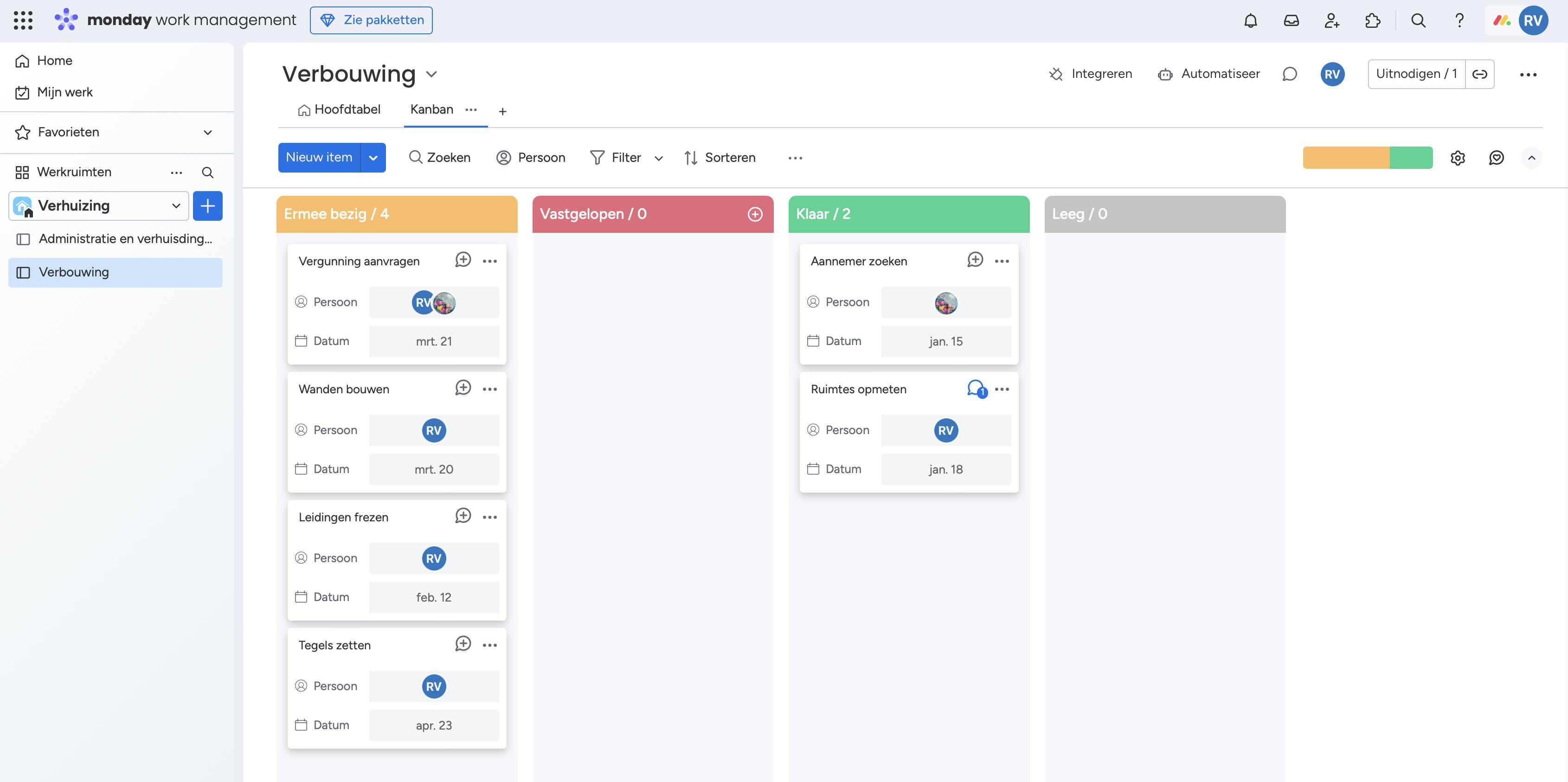The height and width of the screenshot is (782, 1568).
Task: Add an item to the Vastgelopen column
Action: pos(755,214)
